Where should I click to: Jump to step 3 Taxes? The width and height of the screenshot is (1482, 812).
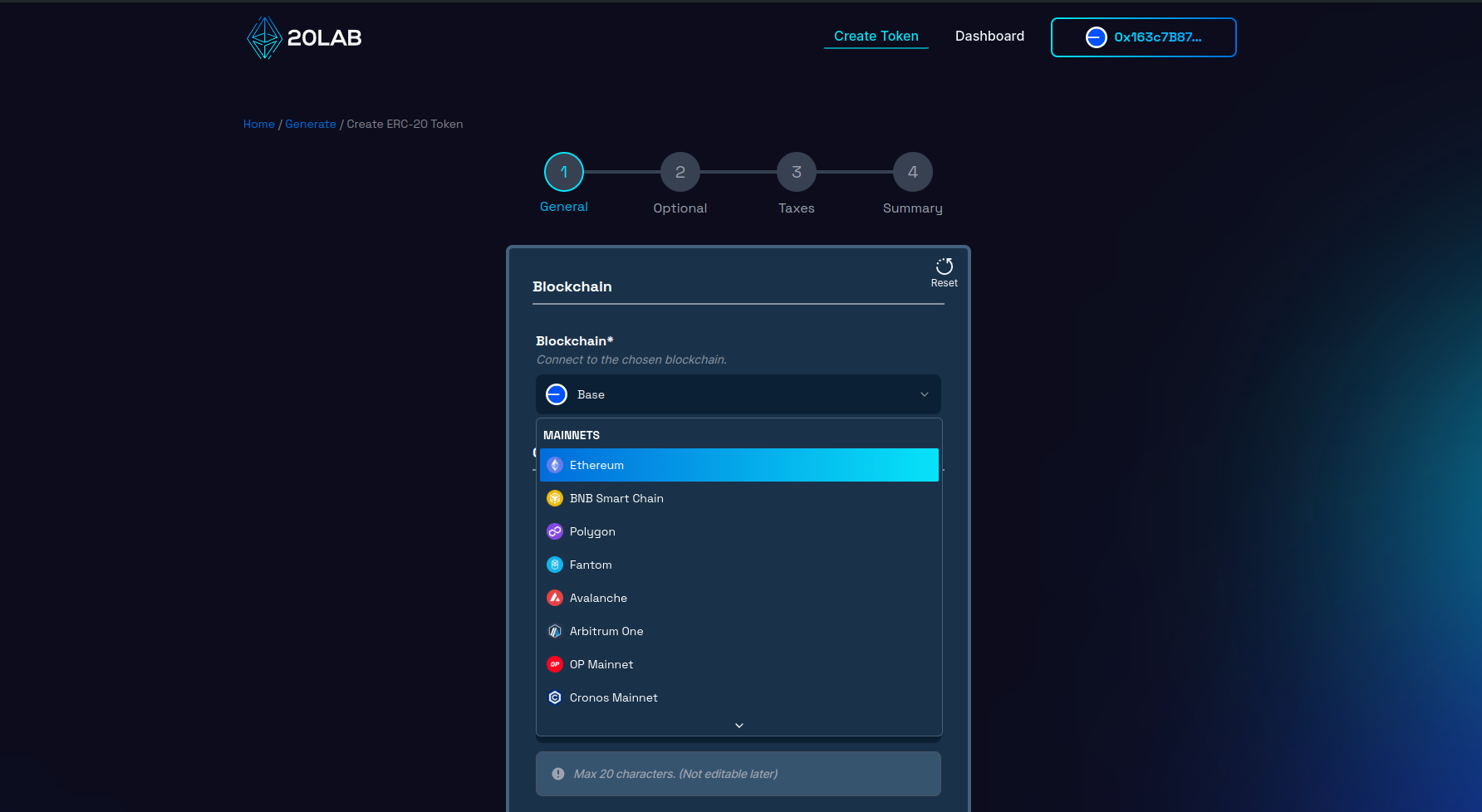point(797,172)
